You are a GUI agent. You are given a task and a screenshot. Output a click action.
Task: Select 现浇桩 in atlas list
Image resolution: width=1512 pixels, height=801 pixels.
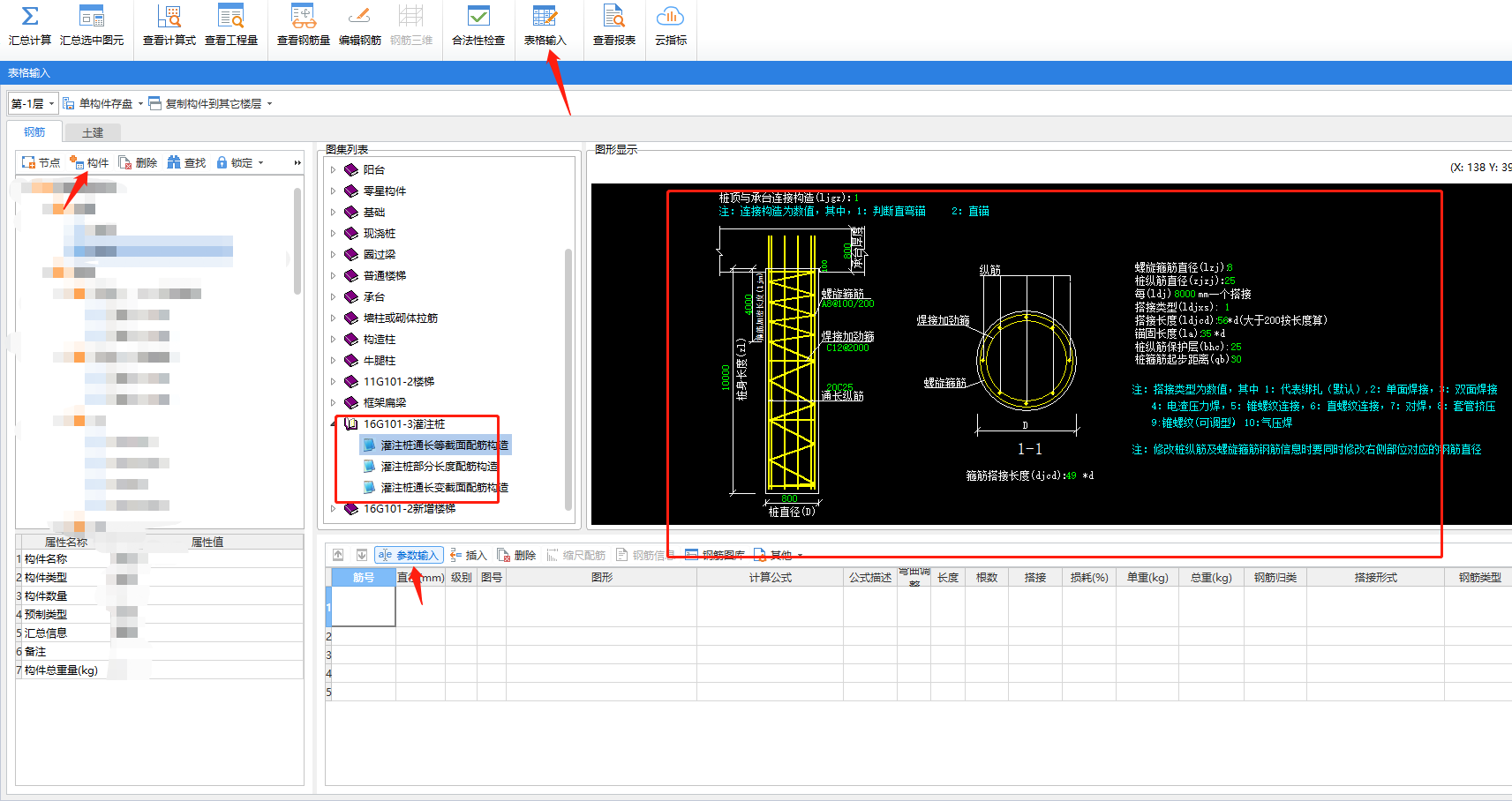tap(380, 233)
